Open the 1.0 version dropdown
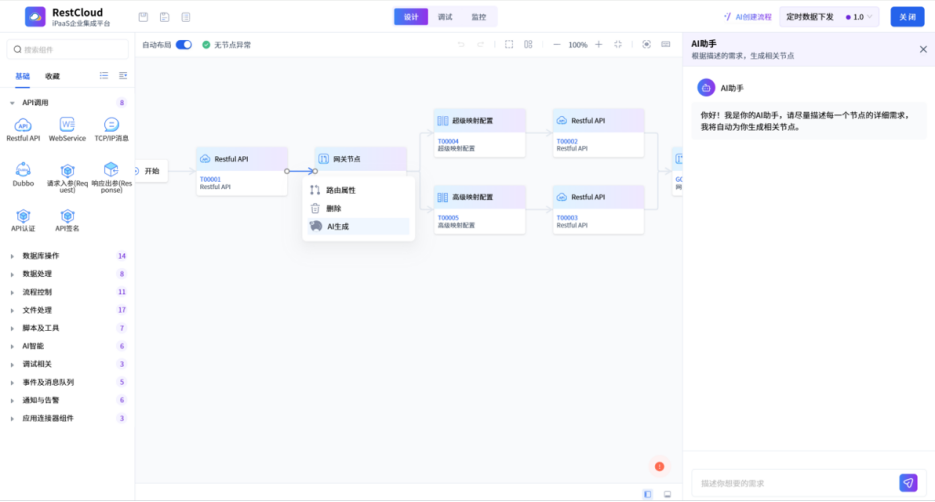Image resolution: width=935 pixels, height=502 pixels. [x=861, y=17]
